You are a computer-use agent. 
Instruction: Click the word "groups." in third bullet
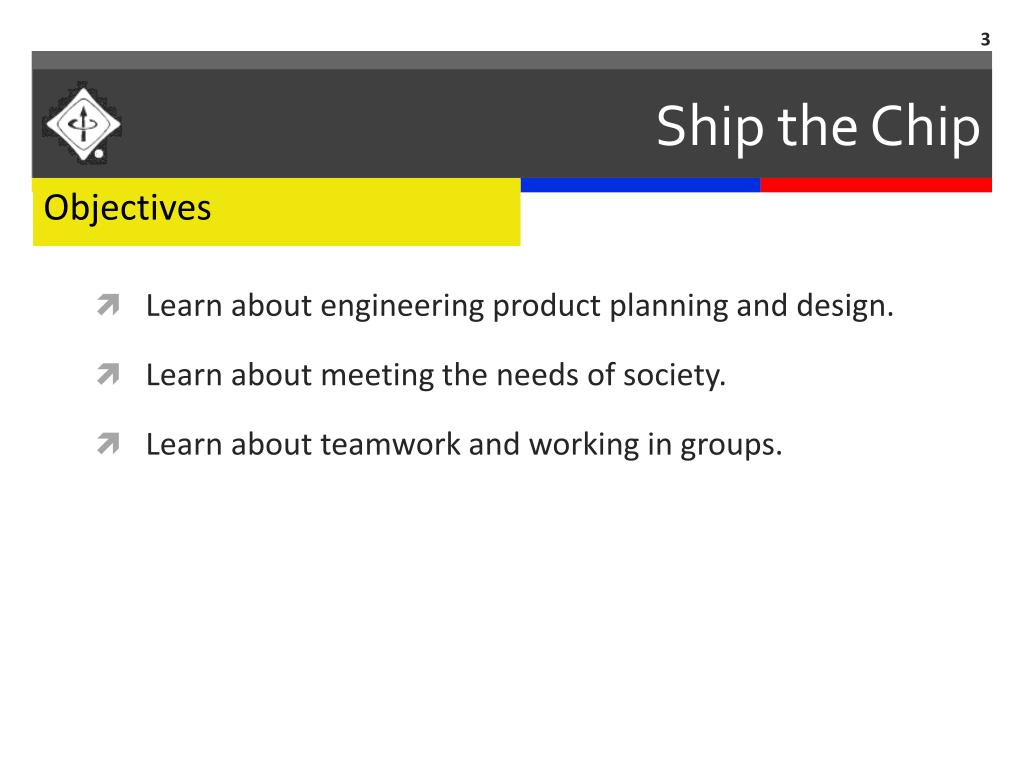coord(731,445)
